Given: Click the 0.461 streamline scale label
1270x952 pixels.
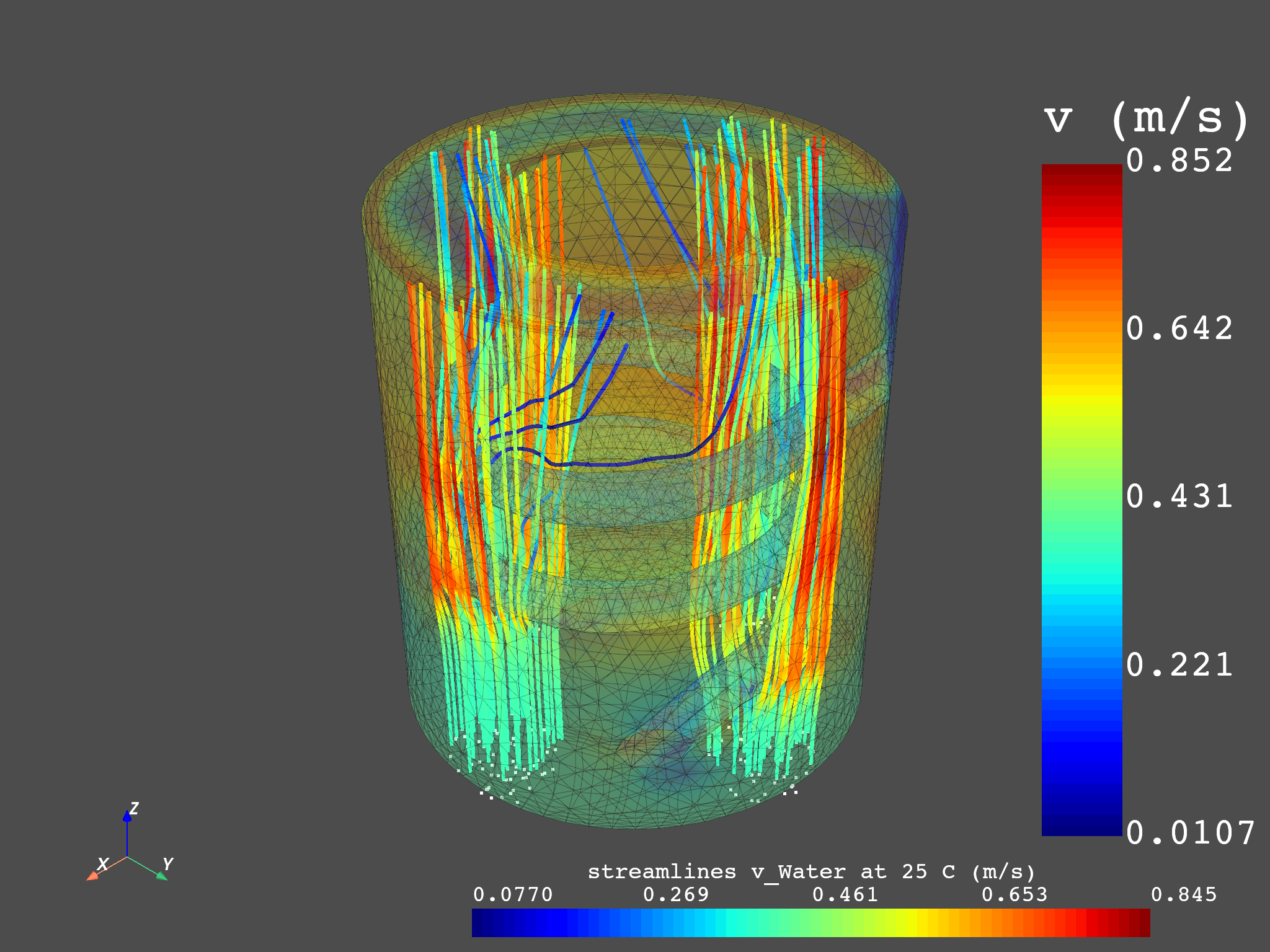Looking at the screenshot, I should (x=845, y=894).
